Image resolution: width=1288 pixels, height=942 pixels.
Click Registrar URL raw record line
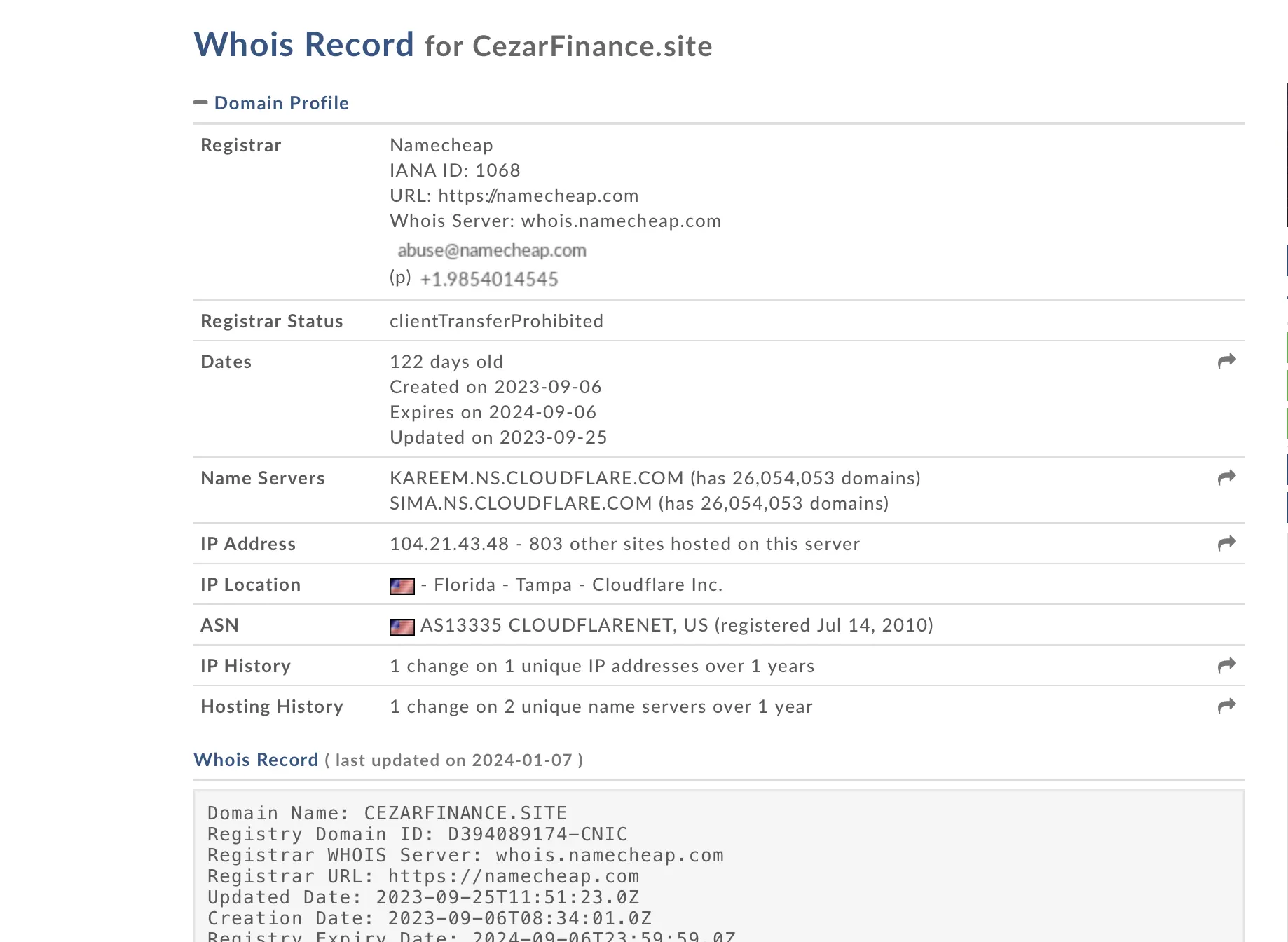[x=423, y=876]
